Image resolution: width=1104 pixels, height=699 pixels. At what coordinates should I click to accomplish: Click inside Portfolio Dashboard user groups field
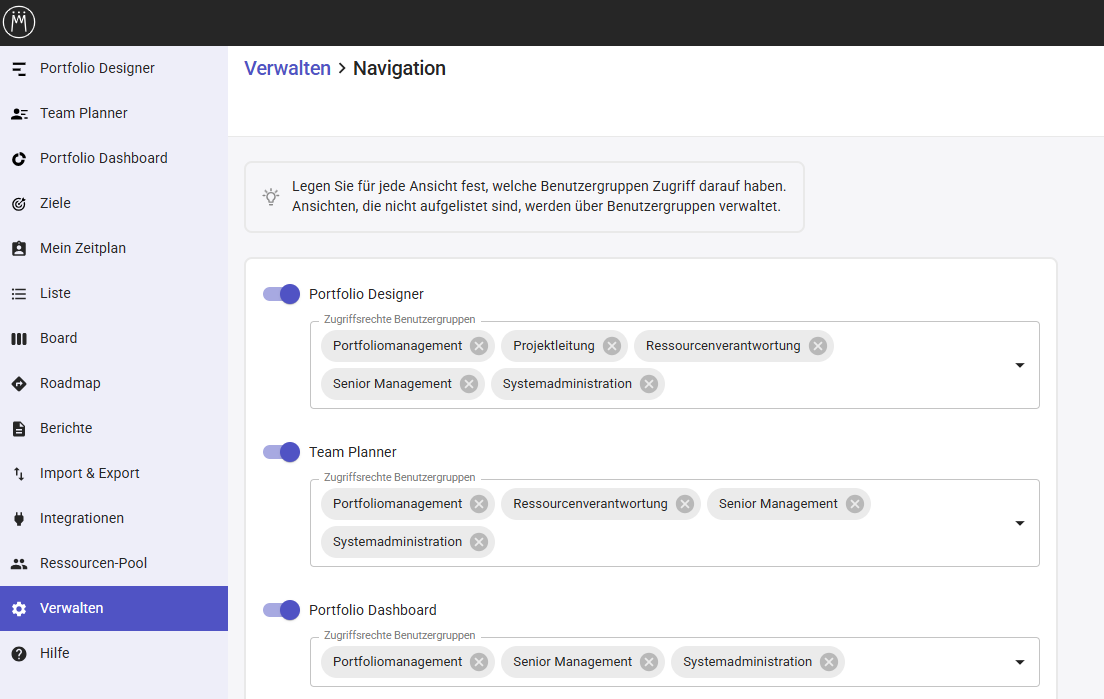(675, 662)
